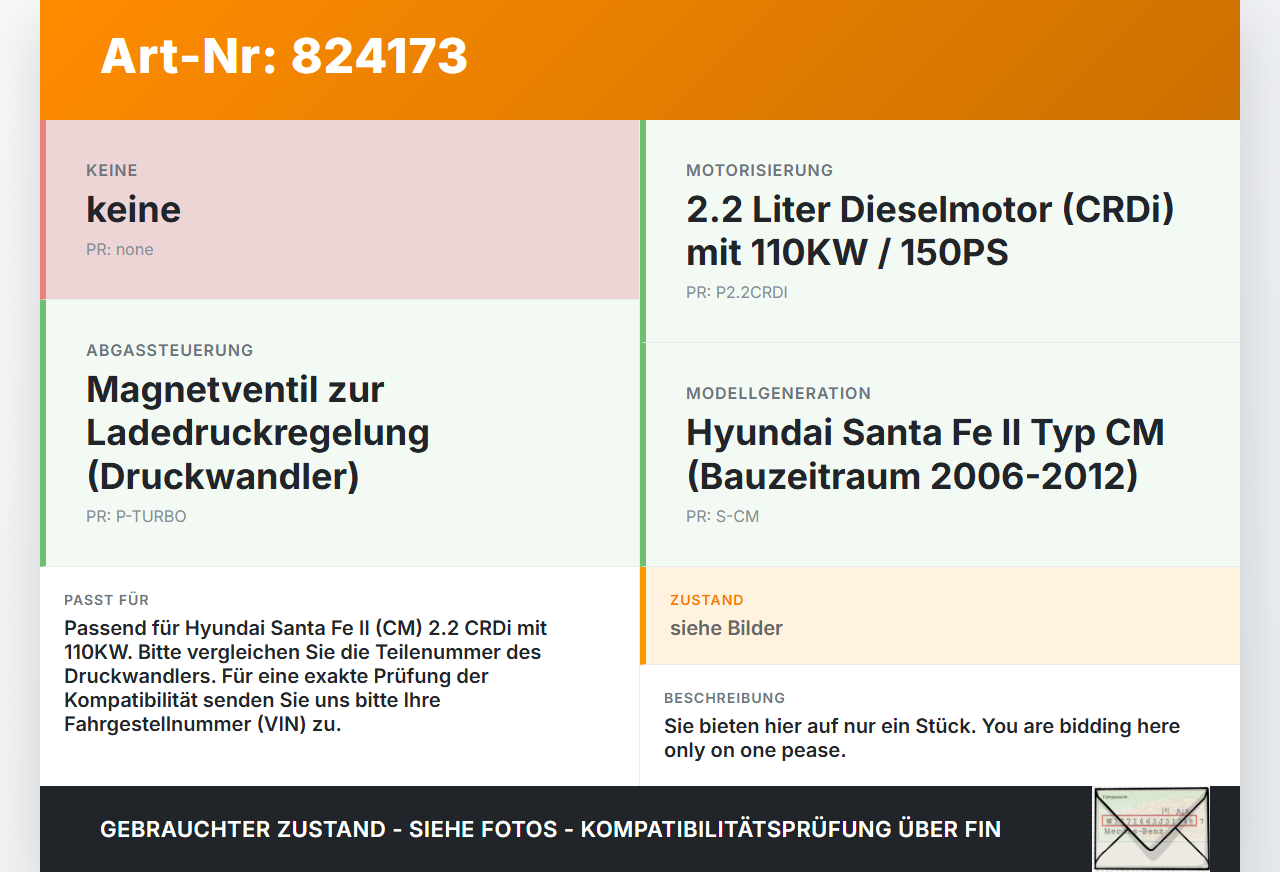Click the PR: P-TURBO code
This screenshot has height=872, width=1280.
tap(136, 517)
